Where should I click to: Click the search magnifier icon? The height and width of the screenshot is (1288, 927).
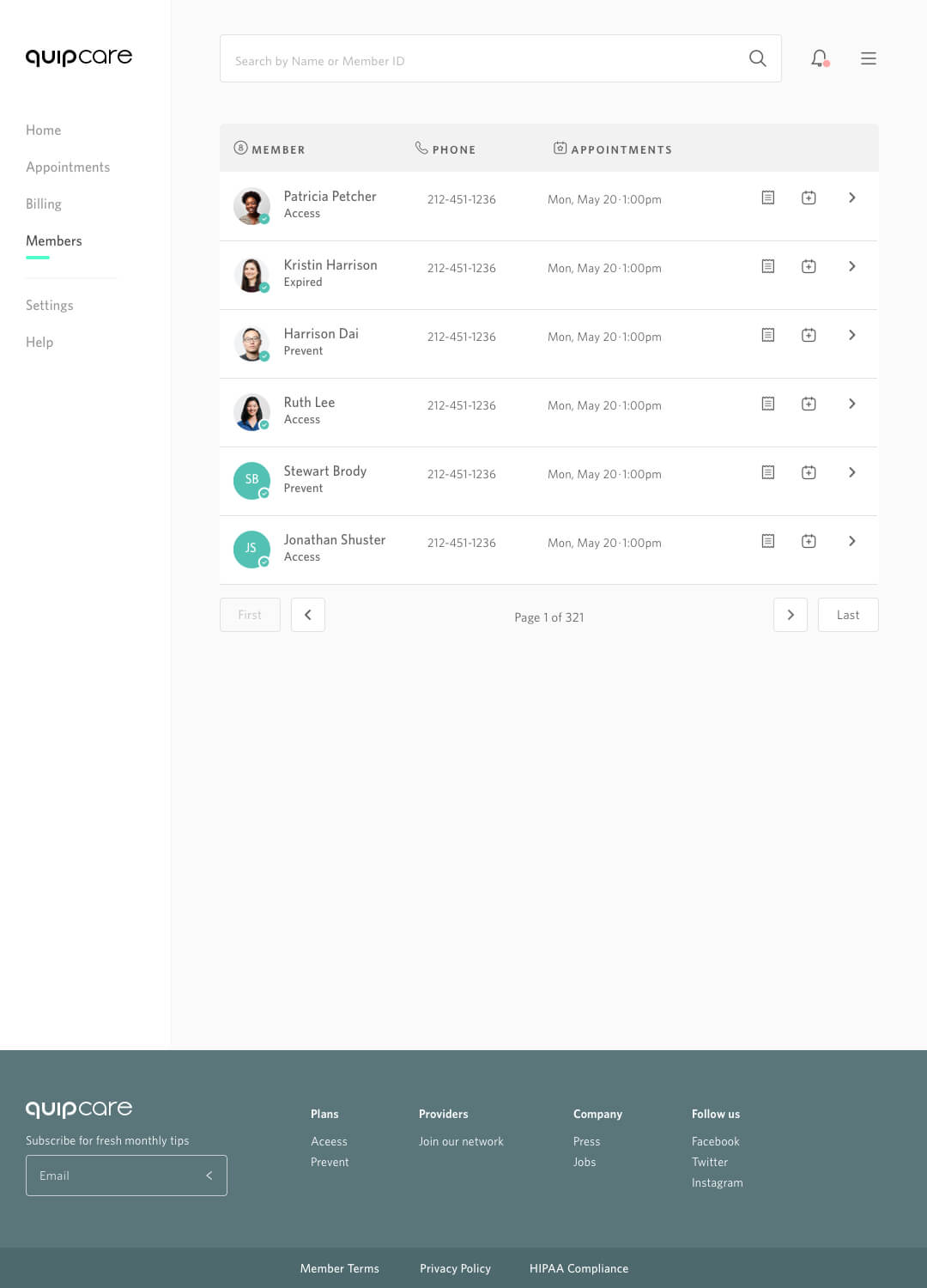pyautogui.click(x=757, y=58)
